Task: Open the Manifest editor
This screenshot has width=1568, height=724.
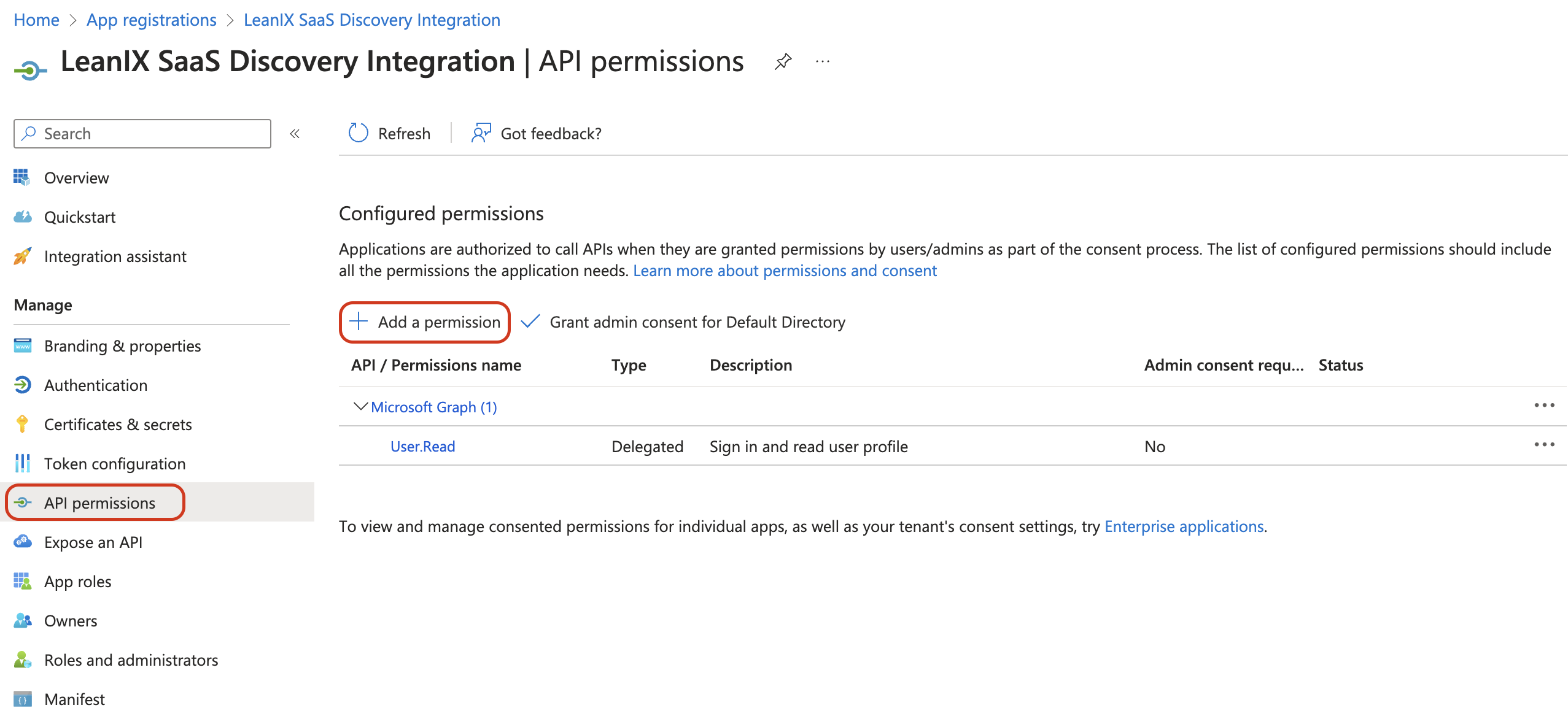Action: pyautogui.click(x=74, y=699)
